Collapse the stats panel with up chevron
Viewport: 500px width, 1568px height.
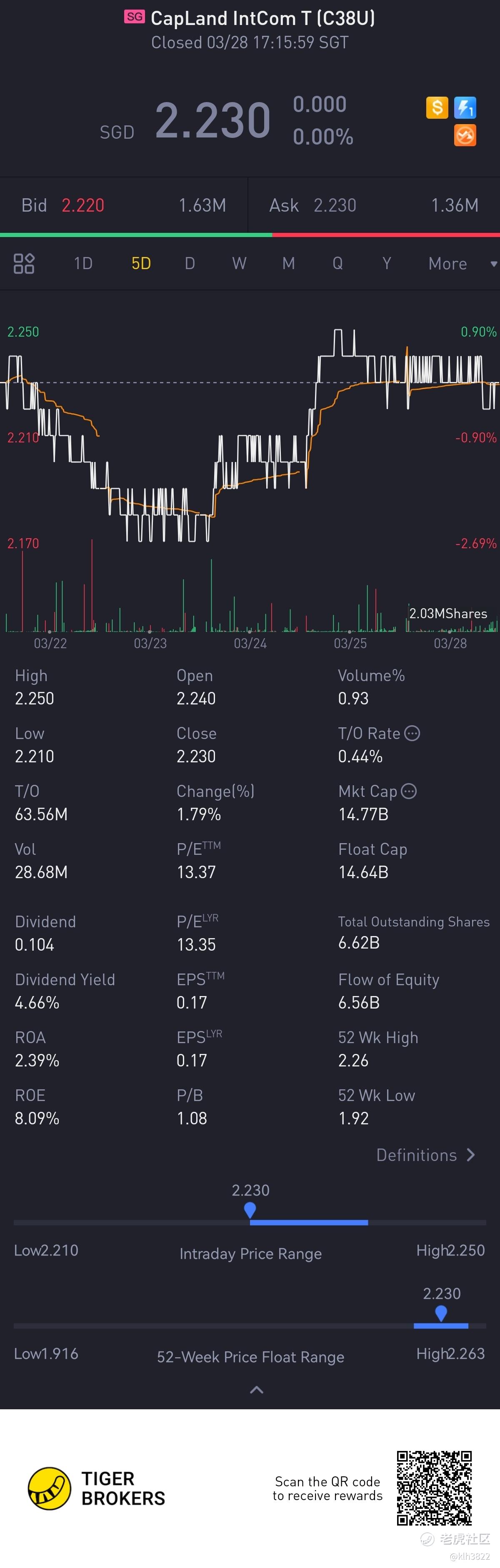256,1390
